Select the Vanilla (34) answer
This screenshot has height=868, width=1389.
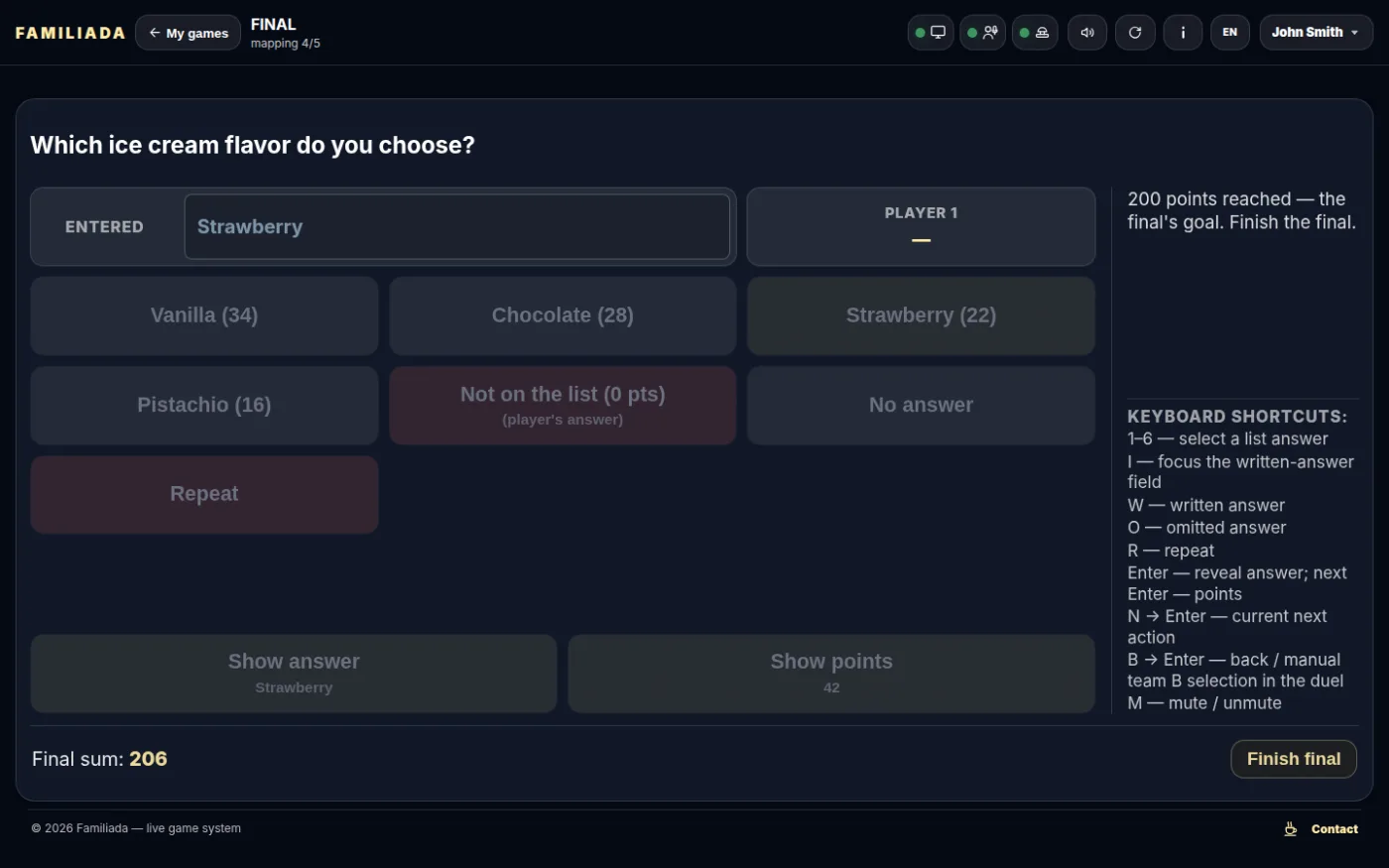pyautogui.click(x=204, y=315)
